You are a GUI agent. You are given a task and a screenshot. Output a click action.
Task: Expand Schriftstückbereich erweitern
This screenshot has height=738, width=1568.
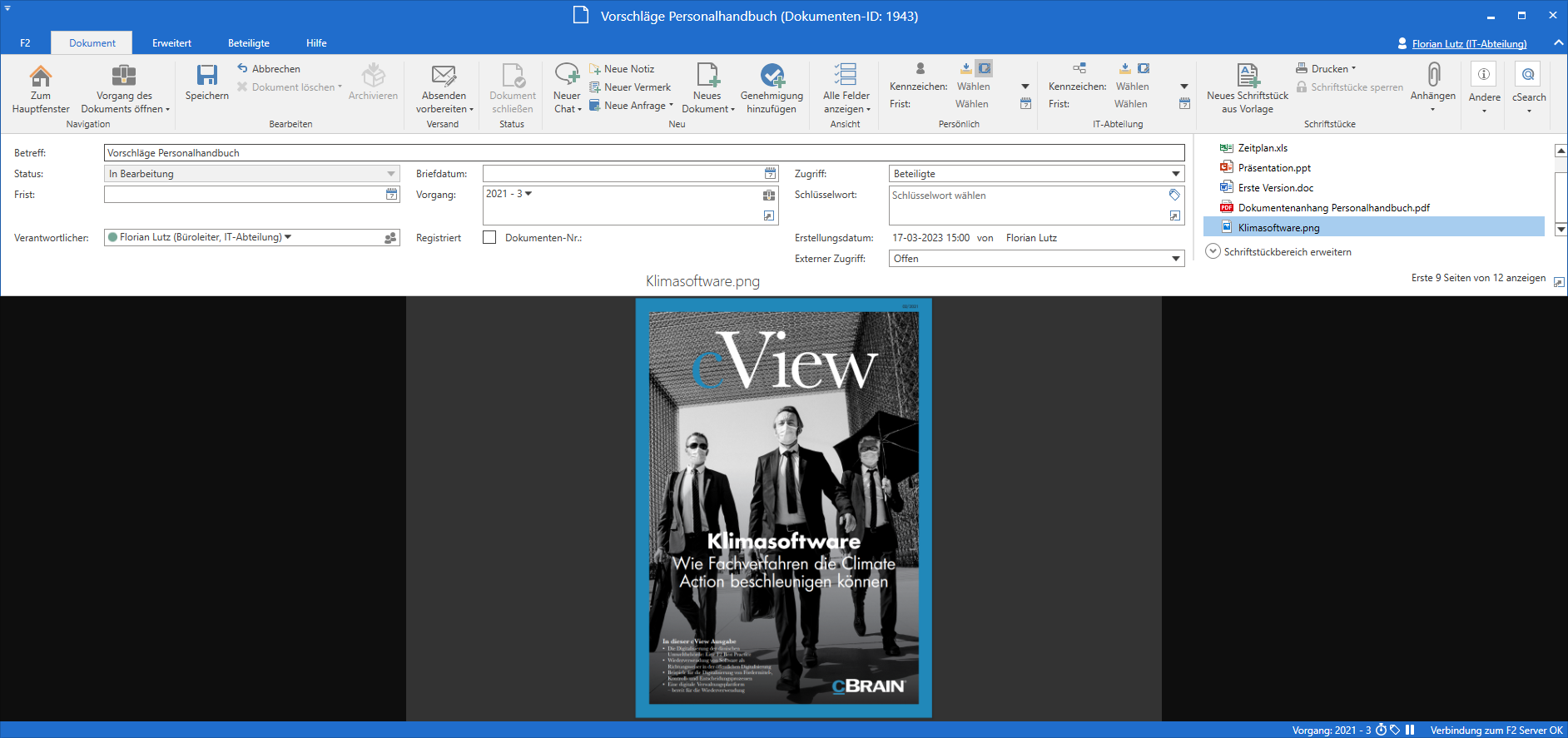[1278, 251]
